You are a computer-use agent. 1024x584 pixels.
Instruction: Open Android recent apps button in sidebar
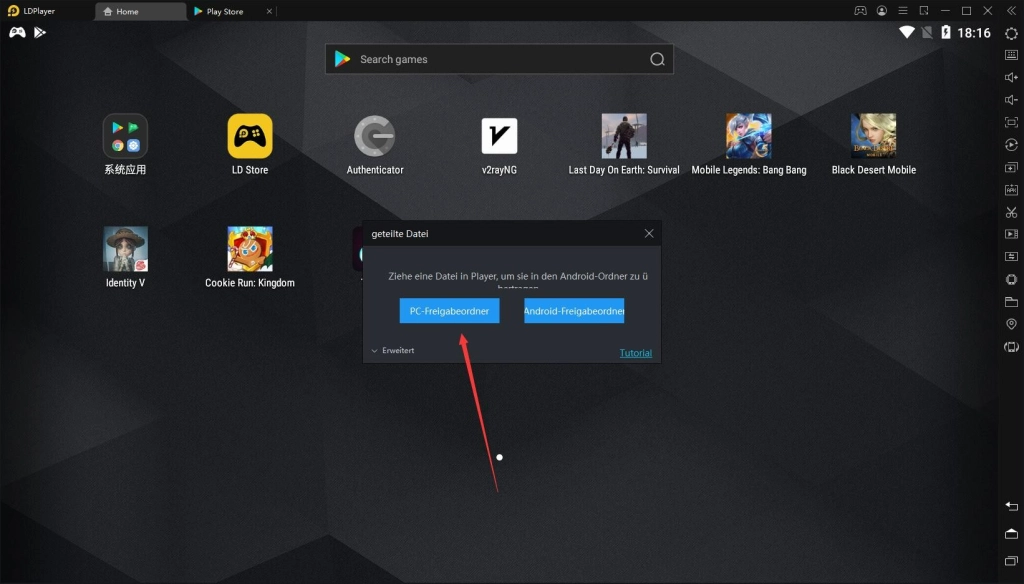(x=1011, y=560)
